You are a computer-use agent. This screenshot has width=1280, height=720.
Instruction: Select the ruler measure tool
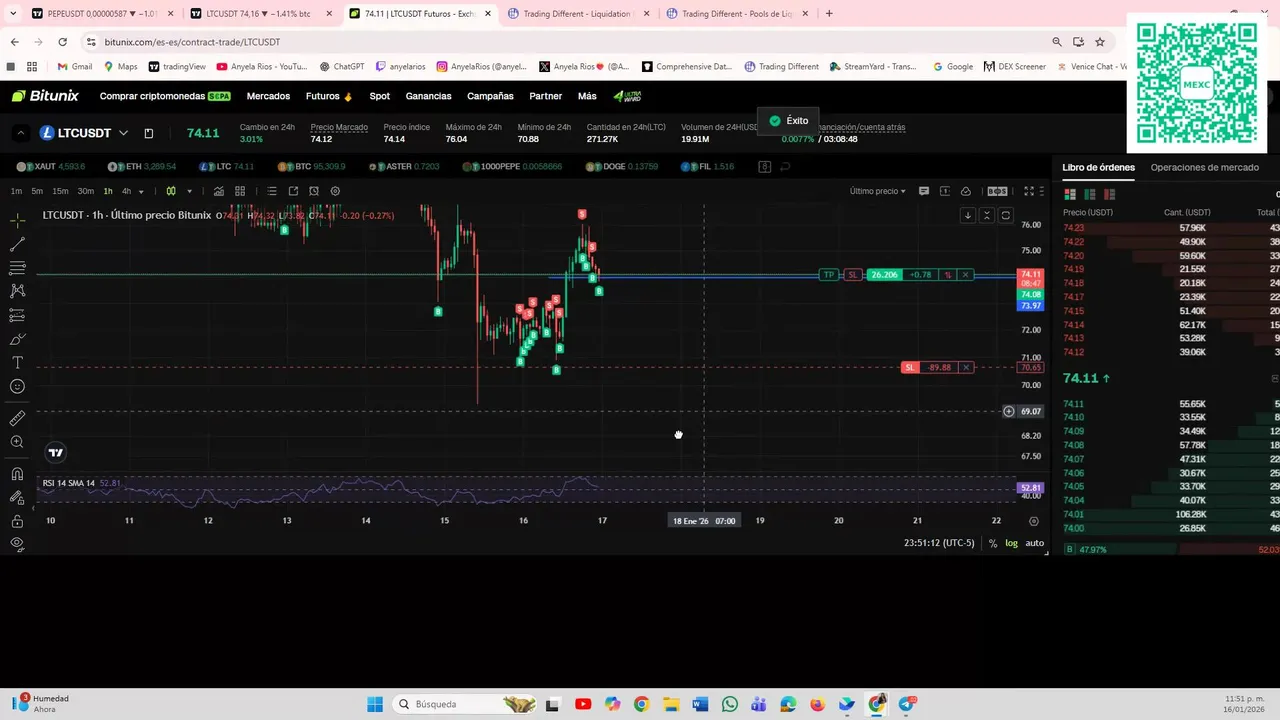tap(17, 418)
